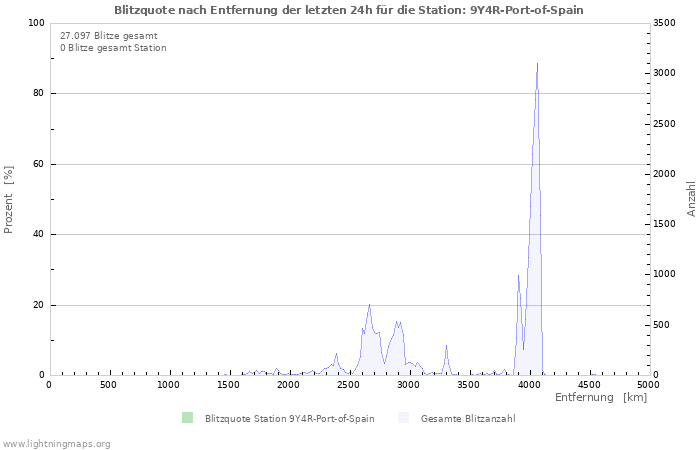Image resolution: width=700 pixels, height=450 pixels.
Task: Click the chart title mentioning 9Y4R-Port-of-Spain
Action: pyautogui.click(x=349, y=9)
